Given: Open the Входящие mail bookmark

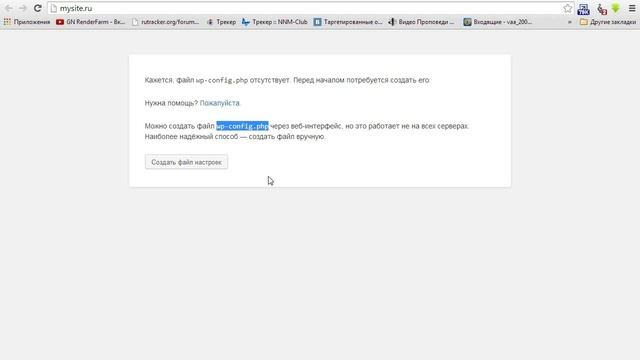Looking at the screenshot, I should pos(498,22).
